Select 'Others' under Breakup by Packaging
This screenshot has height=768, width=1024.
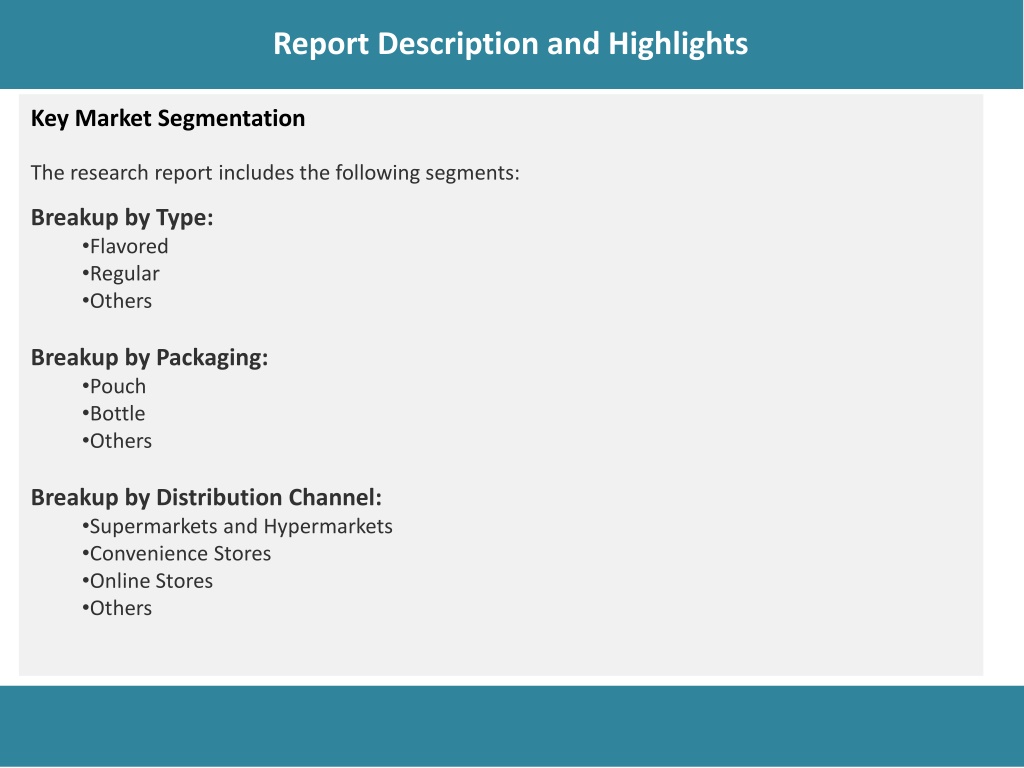click(x=117, y=441)
